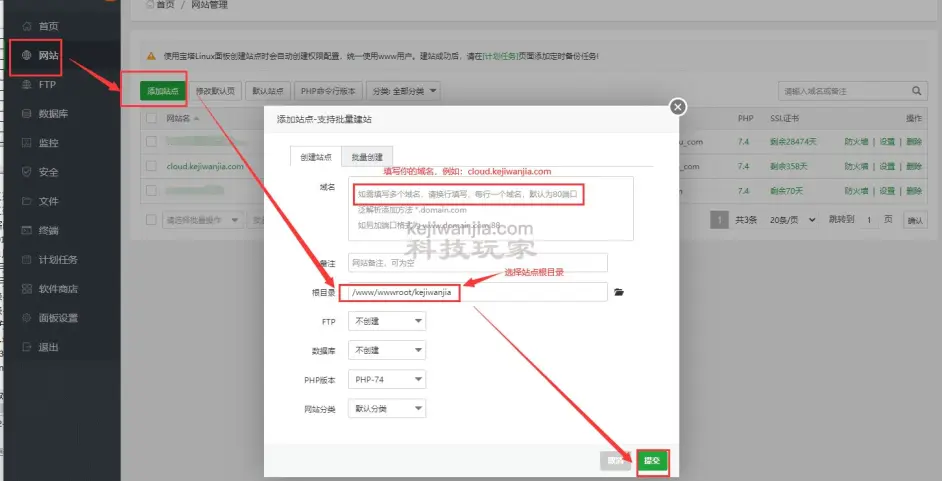Switch to the 创建站点 tab

(316, 157)
